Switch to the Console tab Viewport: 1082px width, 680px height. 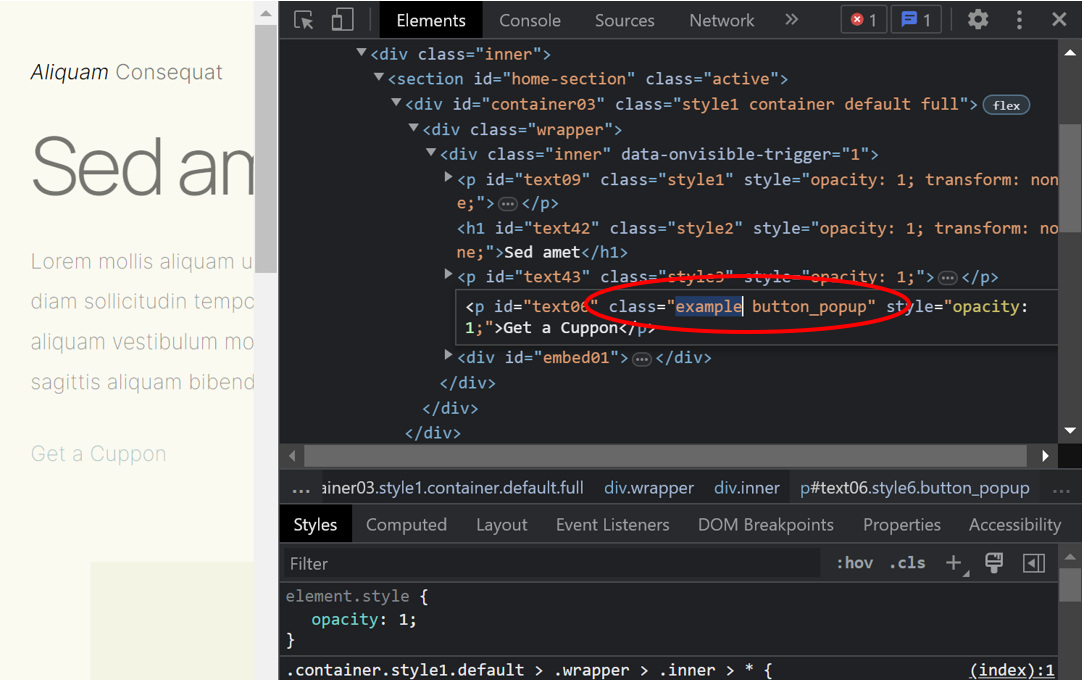pyautogui.click(x=530, y=20)
